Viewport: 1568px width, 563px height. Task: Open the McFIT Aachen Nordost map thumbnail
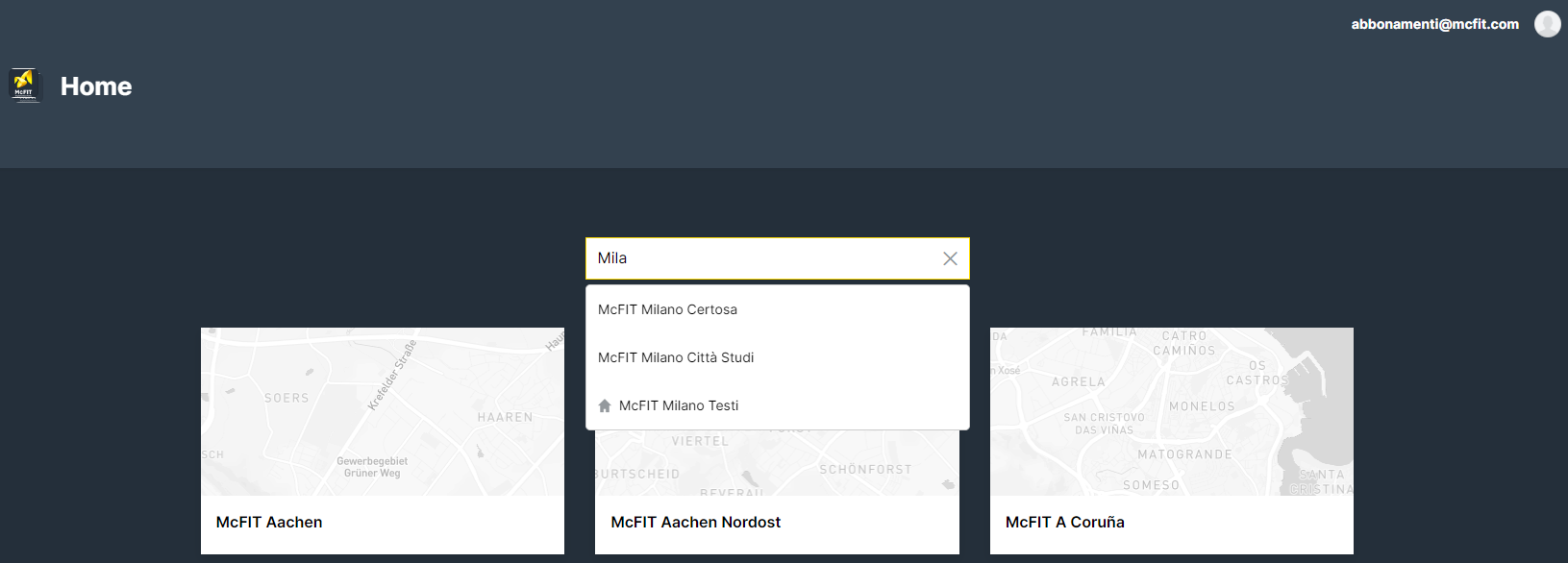point(777,463)
